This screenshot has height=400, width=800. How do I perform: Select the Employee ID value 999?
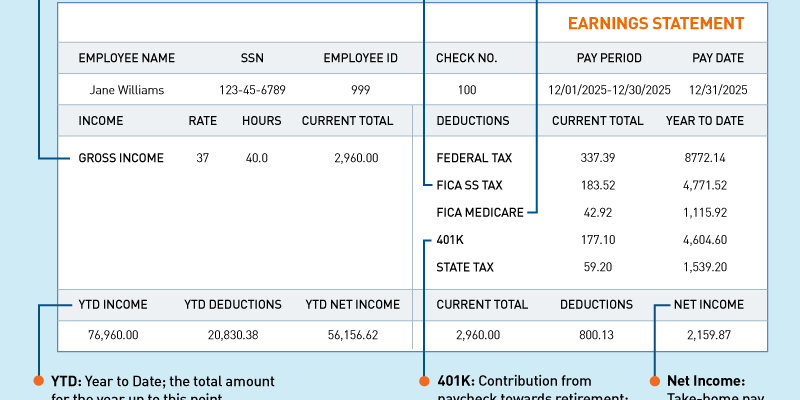360,90
